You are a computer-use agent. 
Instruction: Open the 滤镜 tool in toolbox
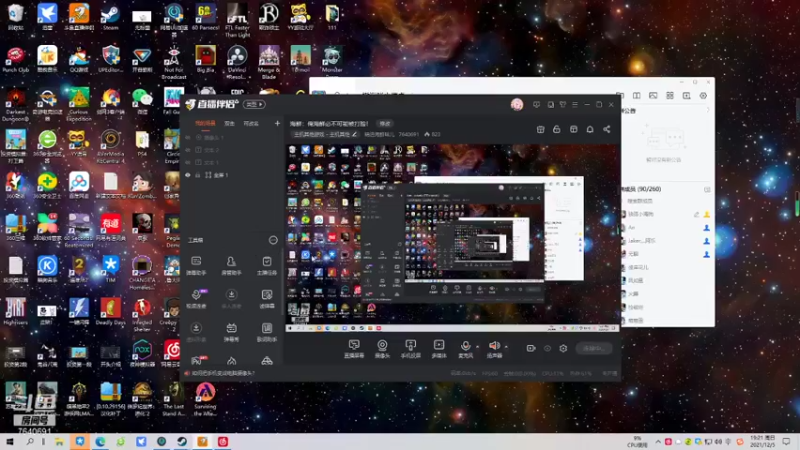pyautogui.click(x=266, y=299)
